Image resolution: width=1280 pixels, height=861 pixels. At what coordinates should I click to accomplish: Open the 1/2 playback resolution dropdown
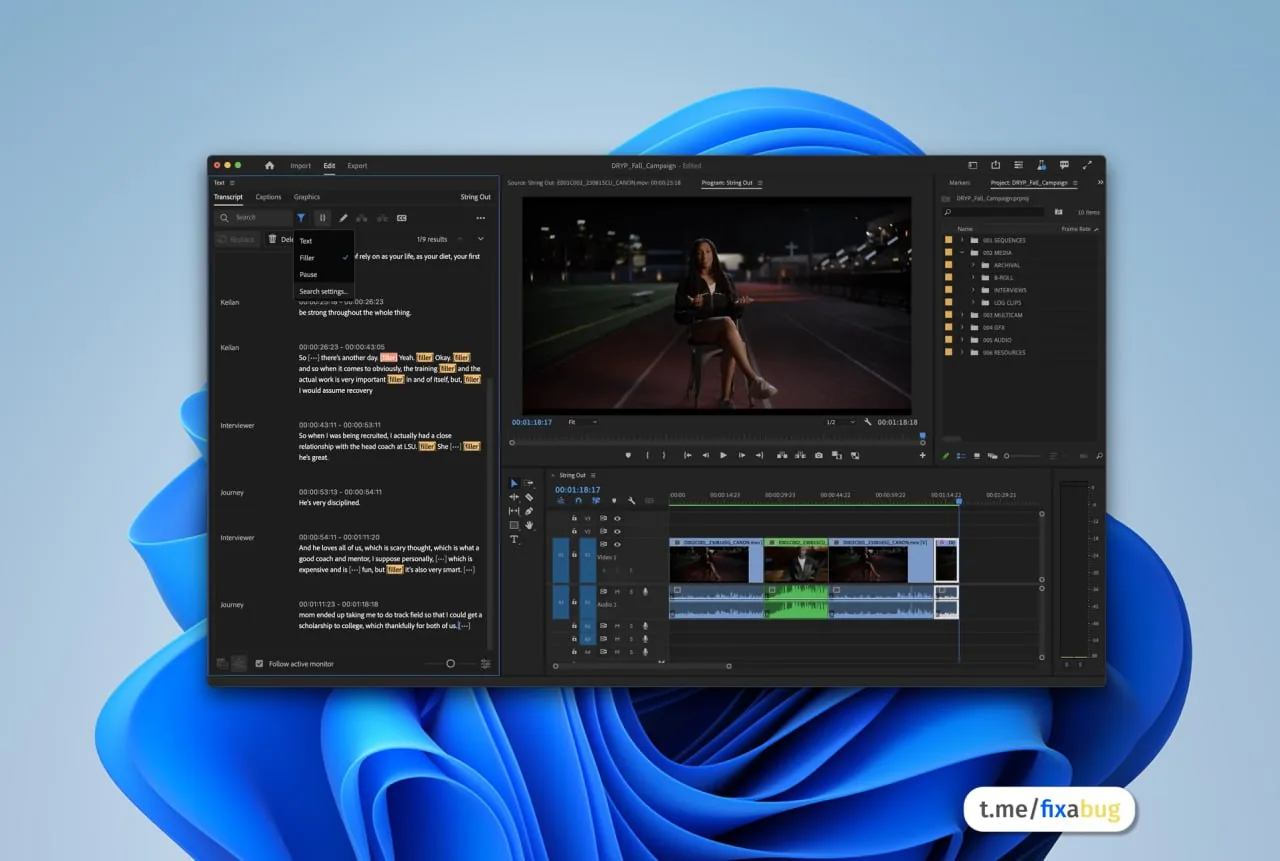(x=840, y=422)
